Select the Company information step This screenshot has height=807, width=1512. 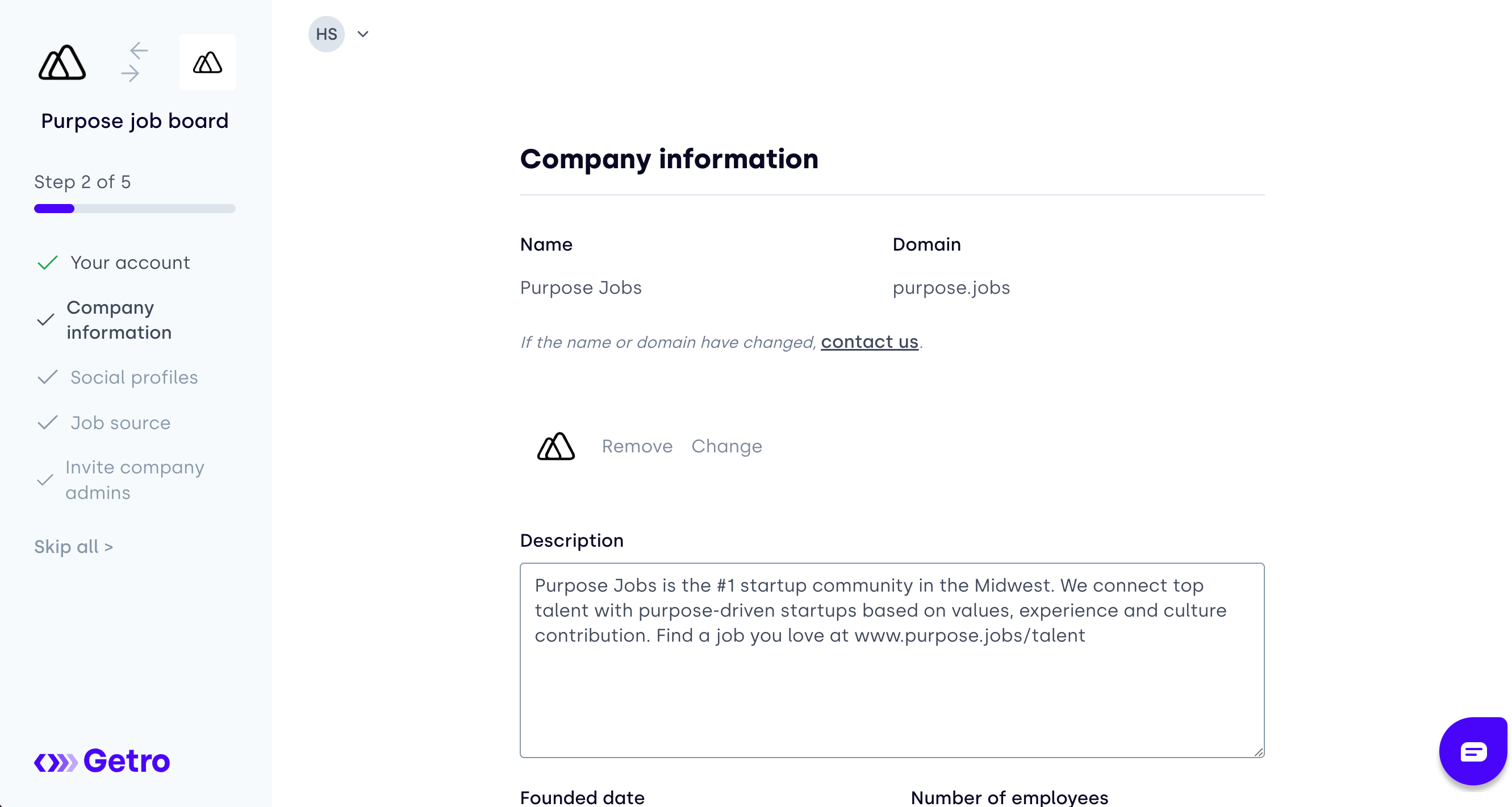[119, 320]
